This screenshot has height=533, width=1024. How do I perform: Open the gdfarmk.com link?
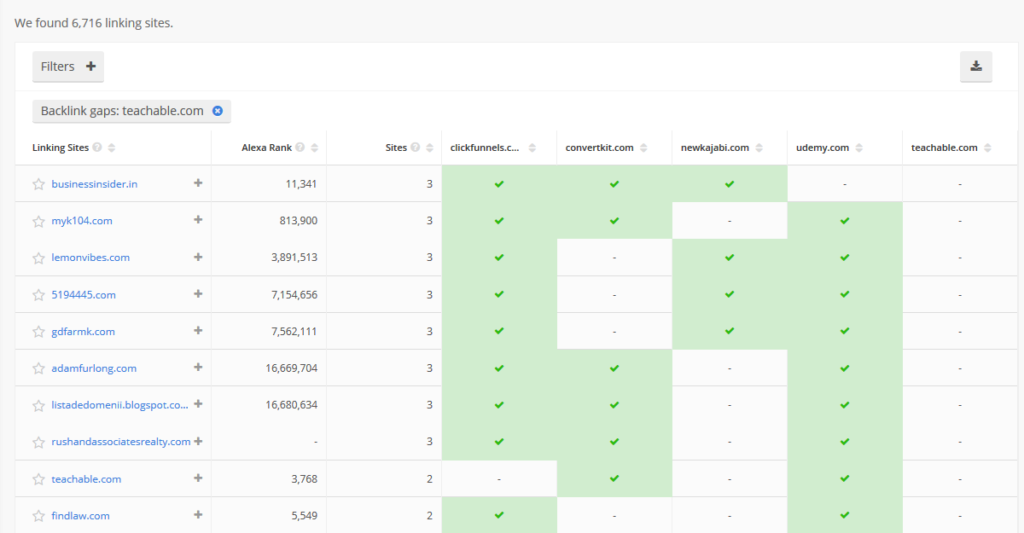click(83, 332)
